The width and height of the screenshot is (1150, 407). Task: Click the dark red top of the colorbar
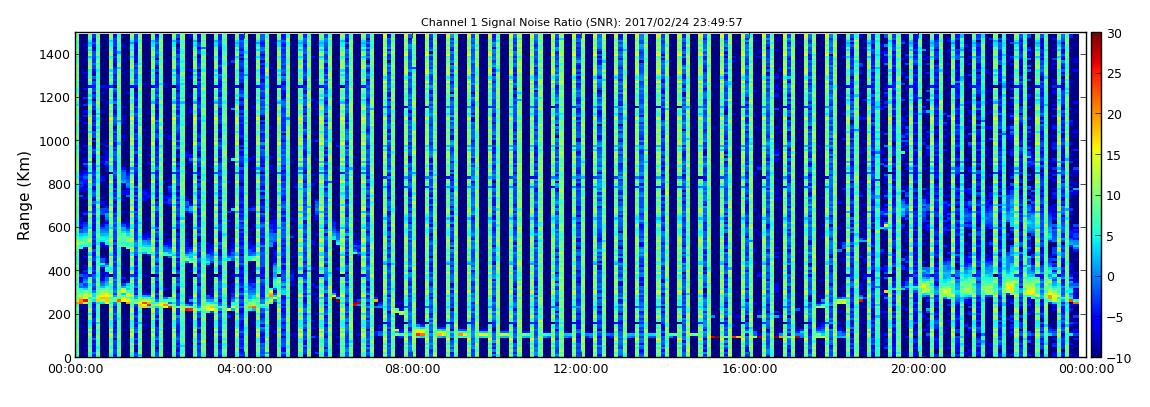[x=1096, y=38]
